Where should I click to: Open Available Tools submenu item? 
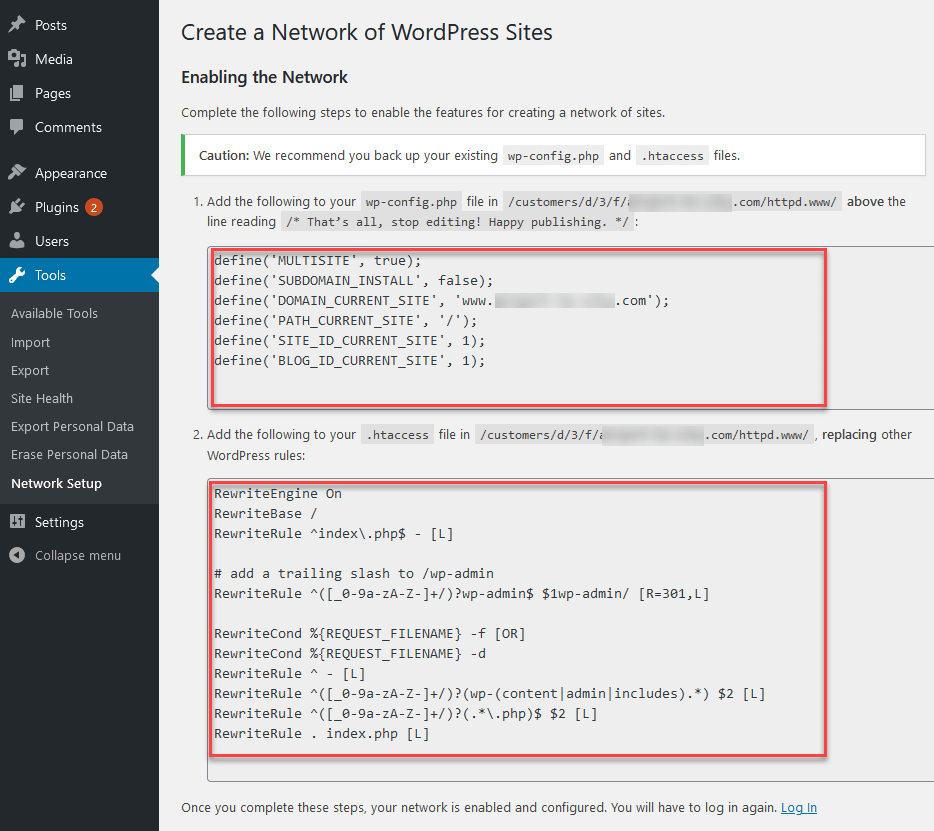54,313
